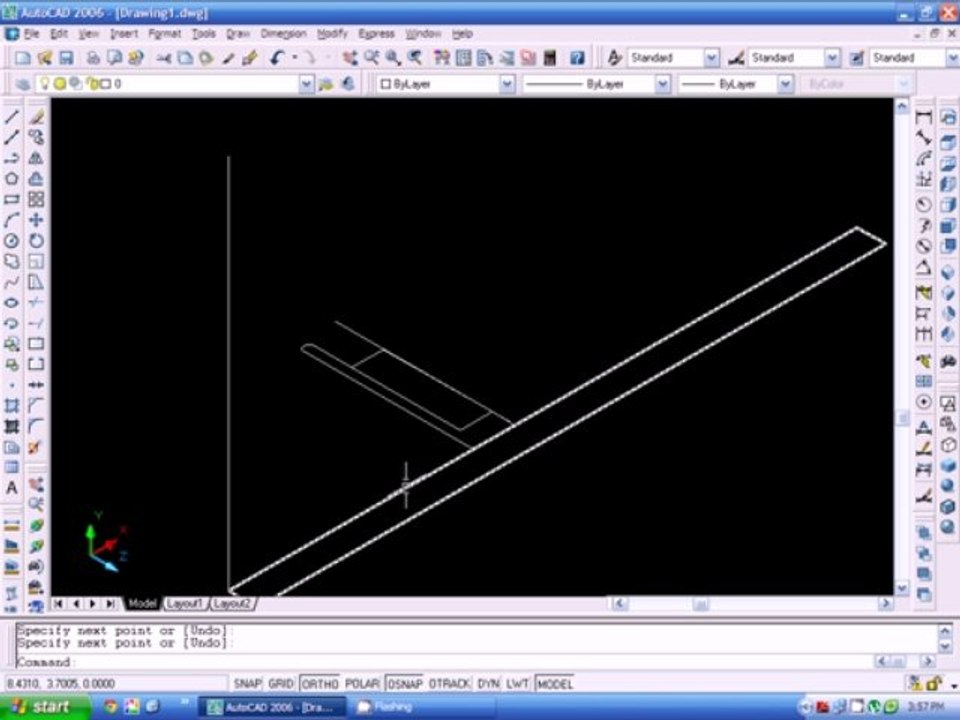Viewport: 960px width, 720px height.
Task: Click the Offset modify tool
Action: [x=36, y=179]
